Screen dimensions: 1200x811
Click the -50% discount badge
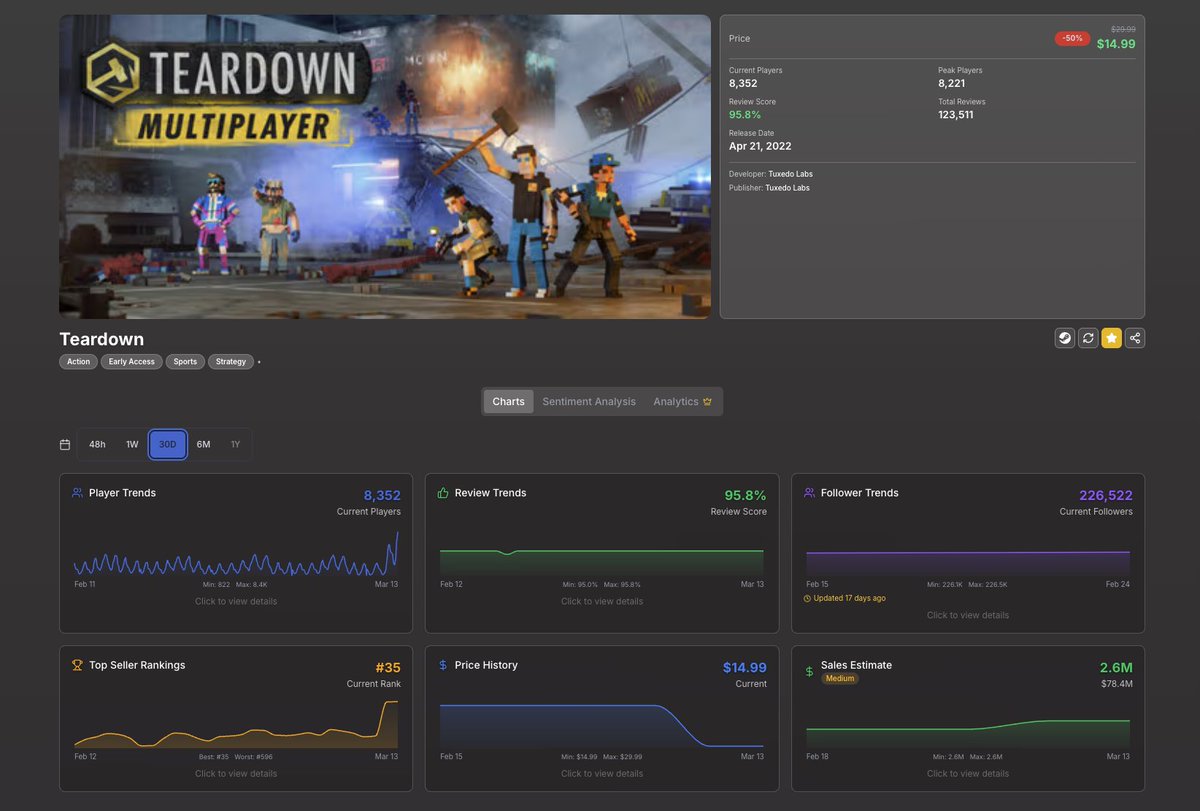[1072, 38]
